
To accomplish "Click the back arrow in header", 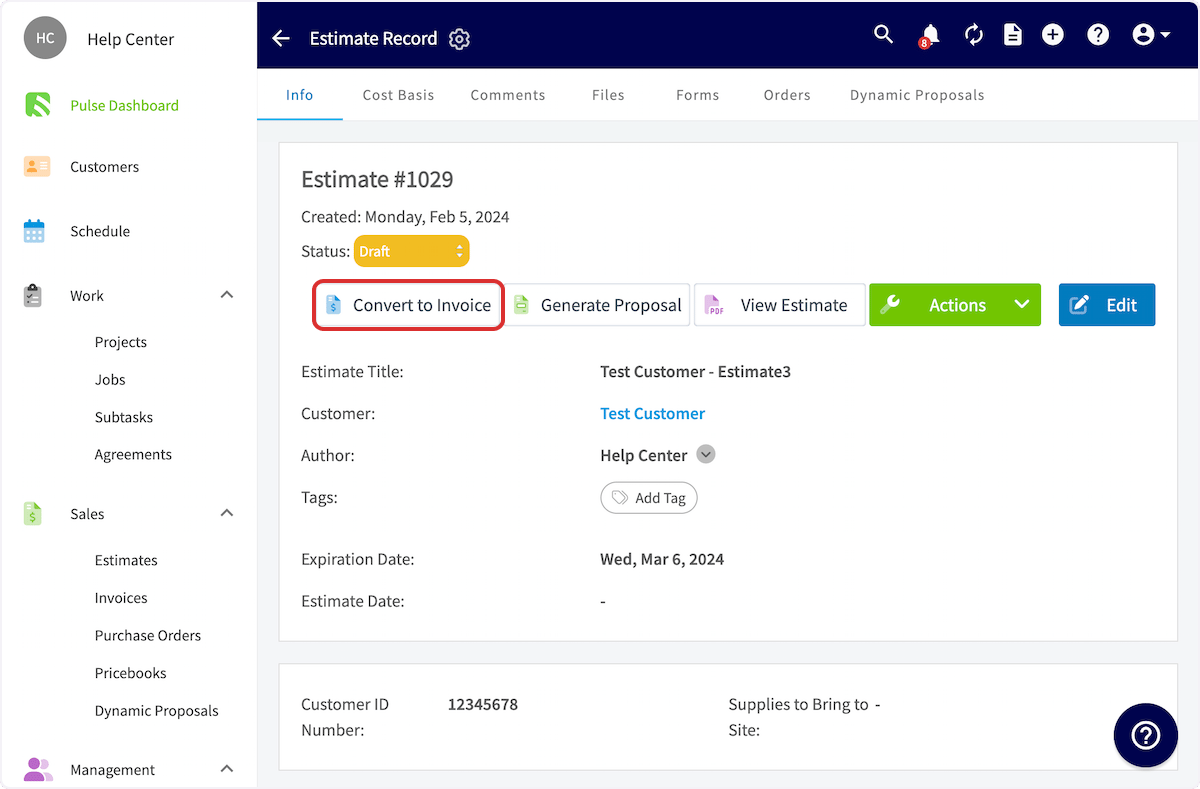I will (281, 38).
